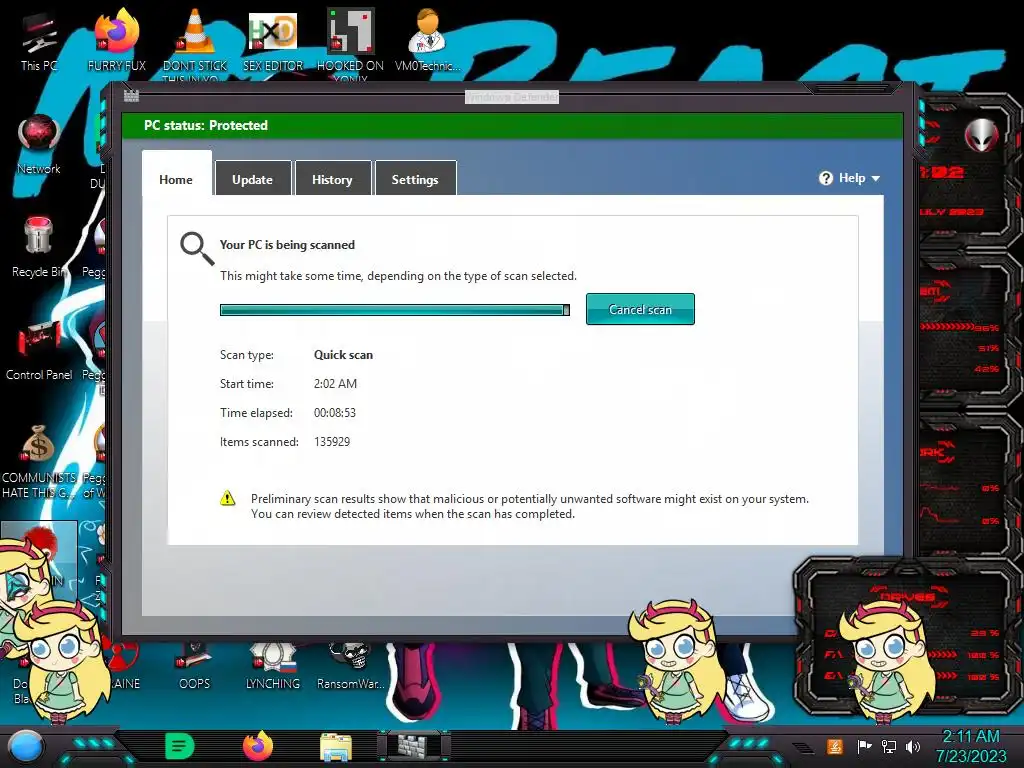
Task: Click the Alienware head gadget icon
Action: point(981,136)
